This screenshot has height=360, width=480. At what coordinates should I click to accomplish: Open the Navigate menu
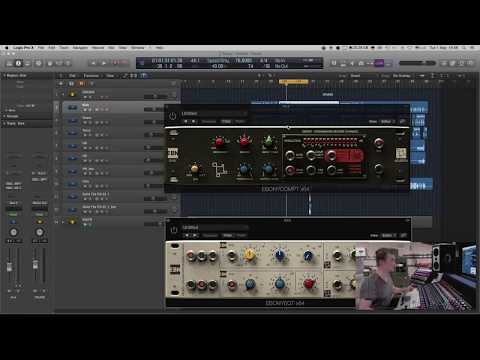pyautogui.click(x=80, y=48)
